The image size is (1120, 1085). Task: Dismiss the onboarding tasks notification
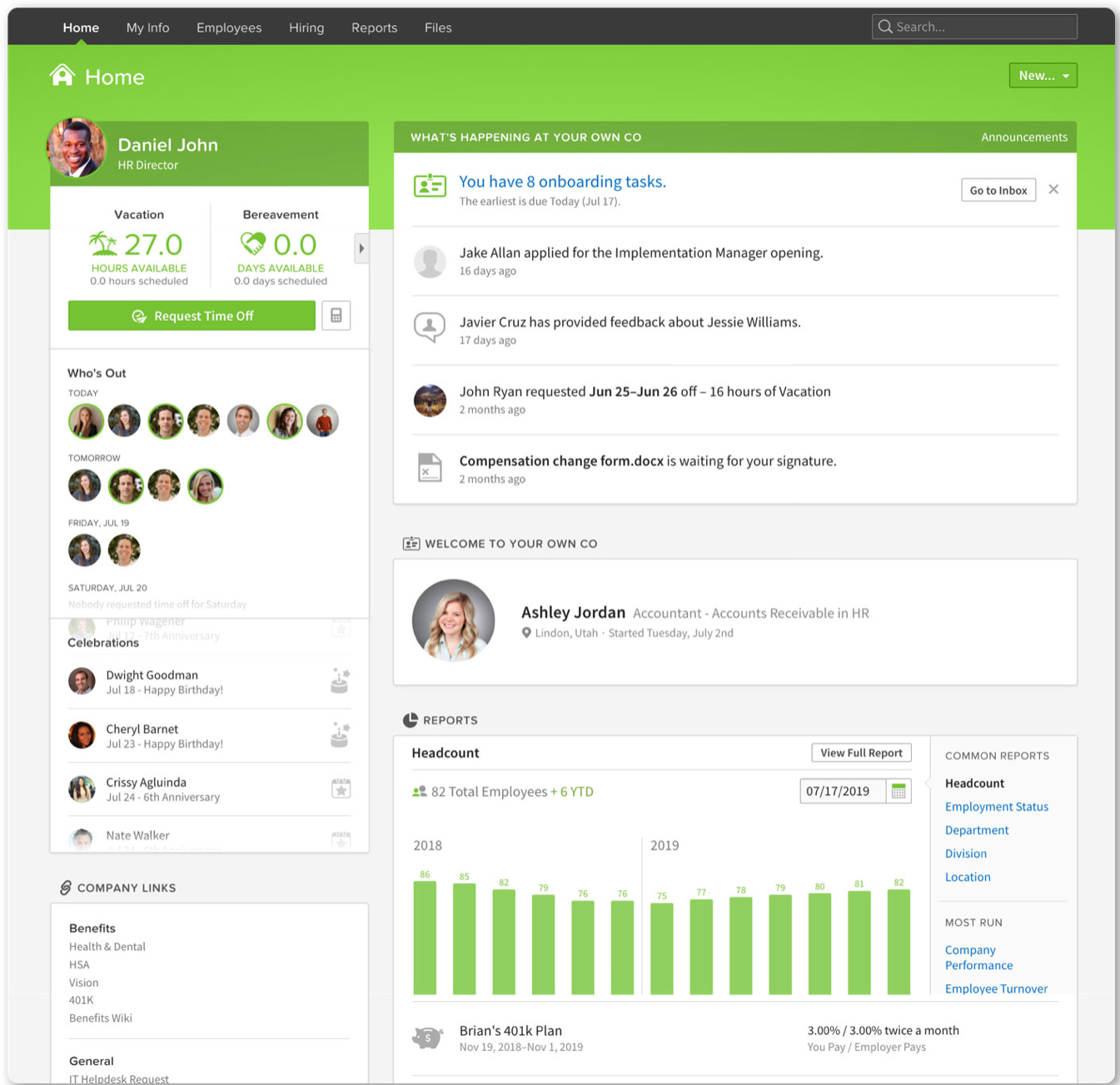coord(1053,189)
